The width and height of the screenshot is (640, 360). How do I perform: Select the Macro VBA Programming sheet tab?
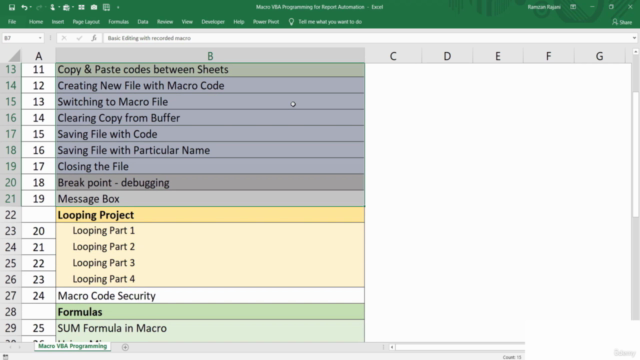coord(72,346)
